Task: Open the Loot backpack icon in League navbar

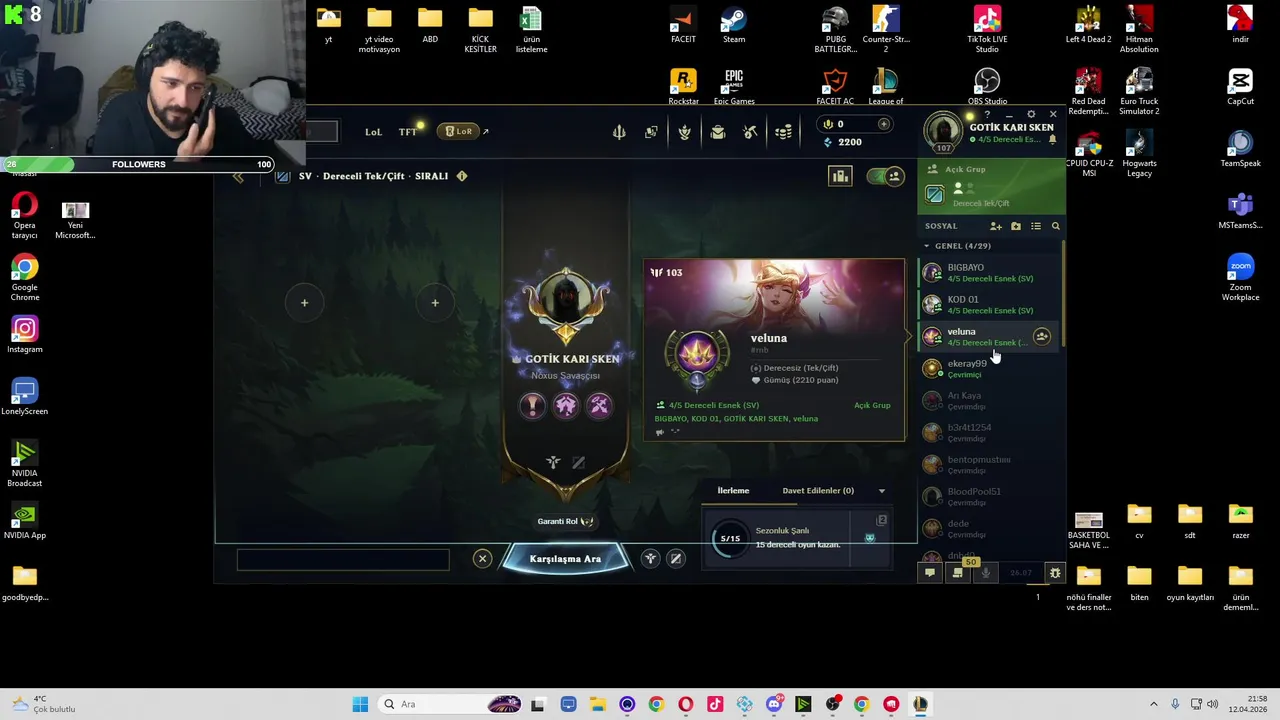Action: (x=717, y=132)
